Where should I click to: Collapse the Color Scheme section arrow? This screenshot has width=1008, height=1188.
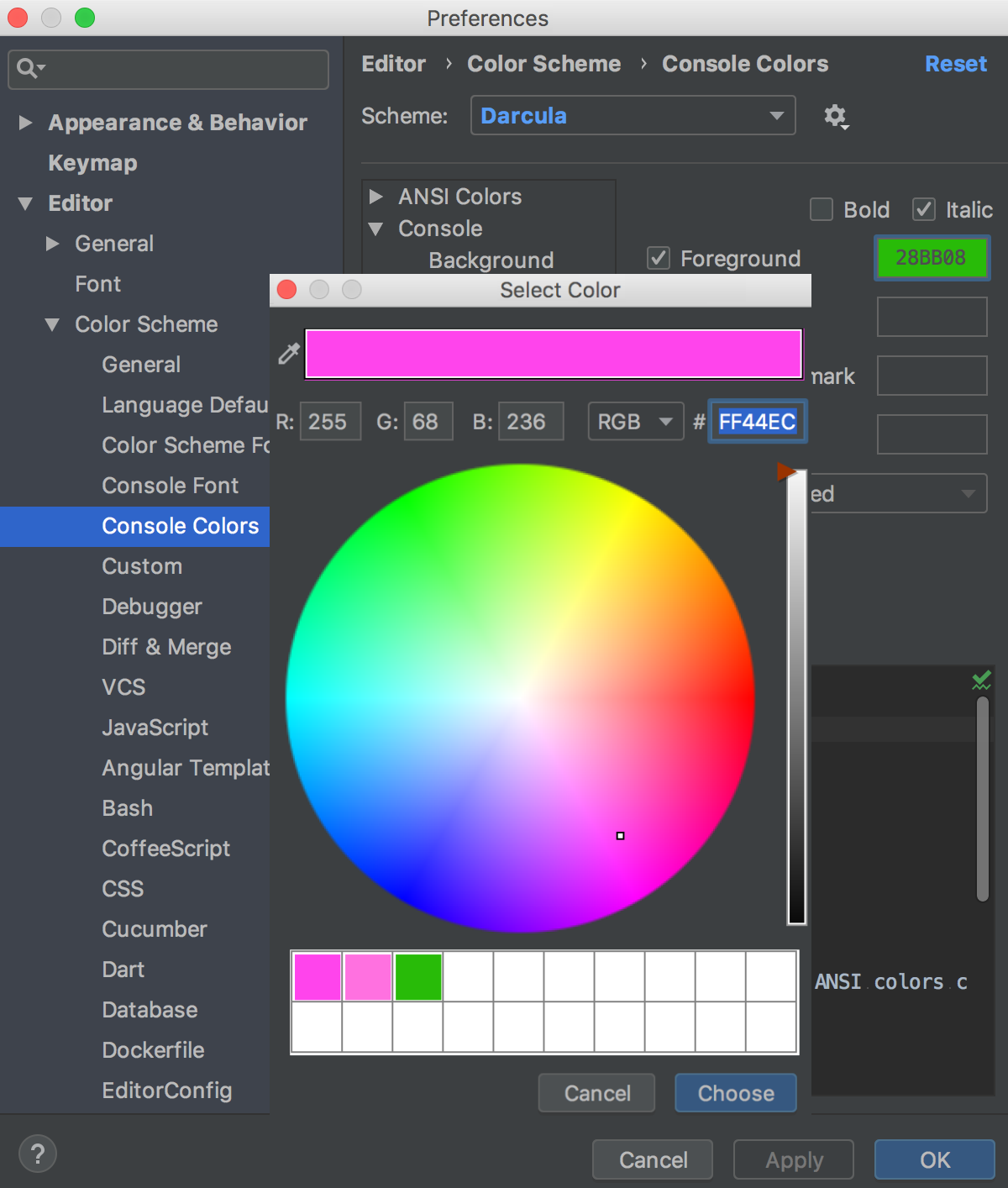pos(52,324)
